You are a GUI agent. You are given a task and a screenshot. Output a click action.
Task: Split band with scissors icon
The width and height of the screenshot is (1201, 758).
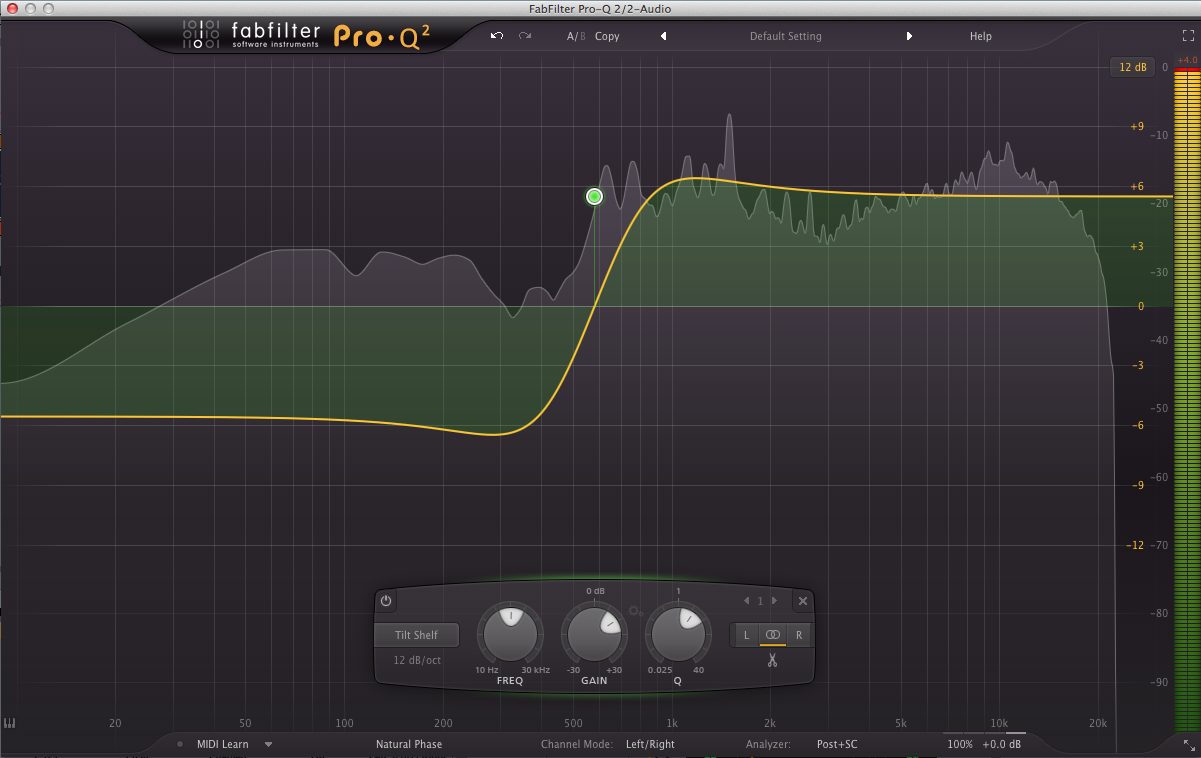point(772,660)
